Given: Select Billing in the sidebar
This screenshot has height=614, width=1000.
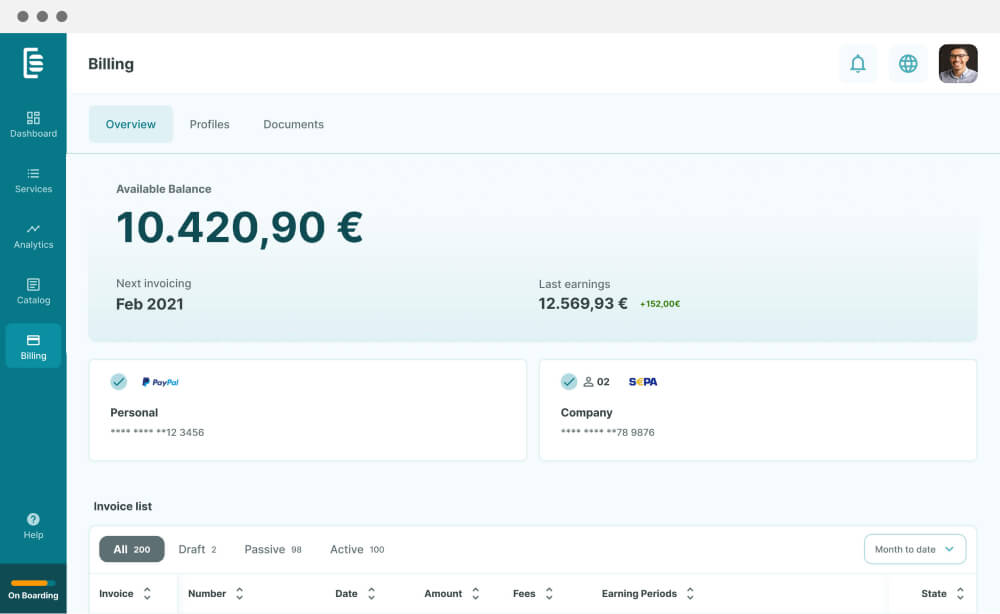Looking at the screenshot, I should (x=33, y=346).
